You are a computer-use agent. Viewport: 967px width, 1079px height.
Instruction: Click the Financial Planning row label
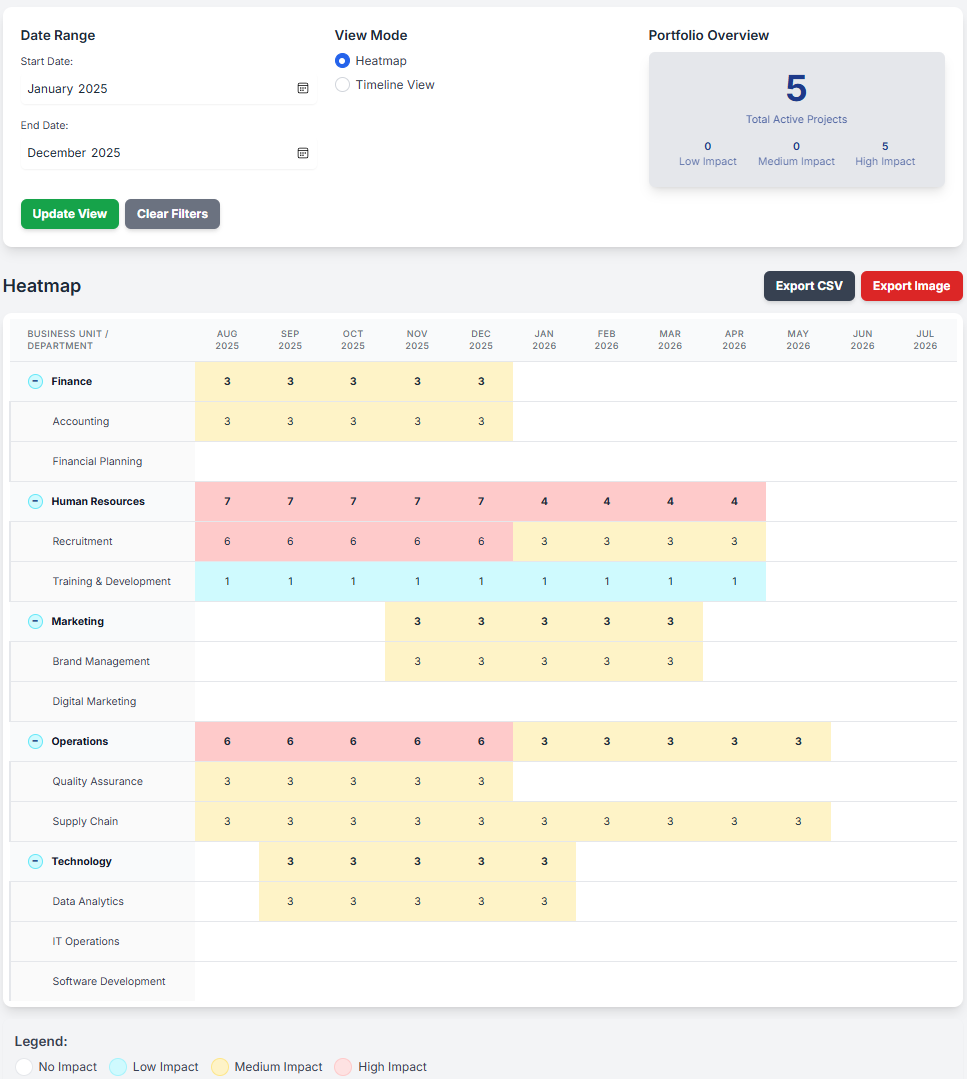tap(97, 461)
